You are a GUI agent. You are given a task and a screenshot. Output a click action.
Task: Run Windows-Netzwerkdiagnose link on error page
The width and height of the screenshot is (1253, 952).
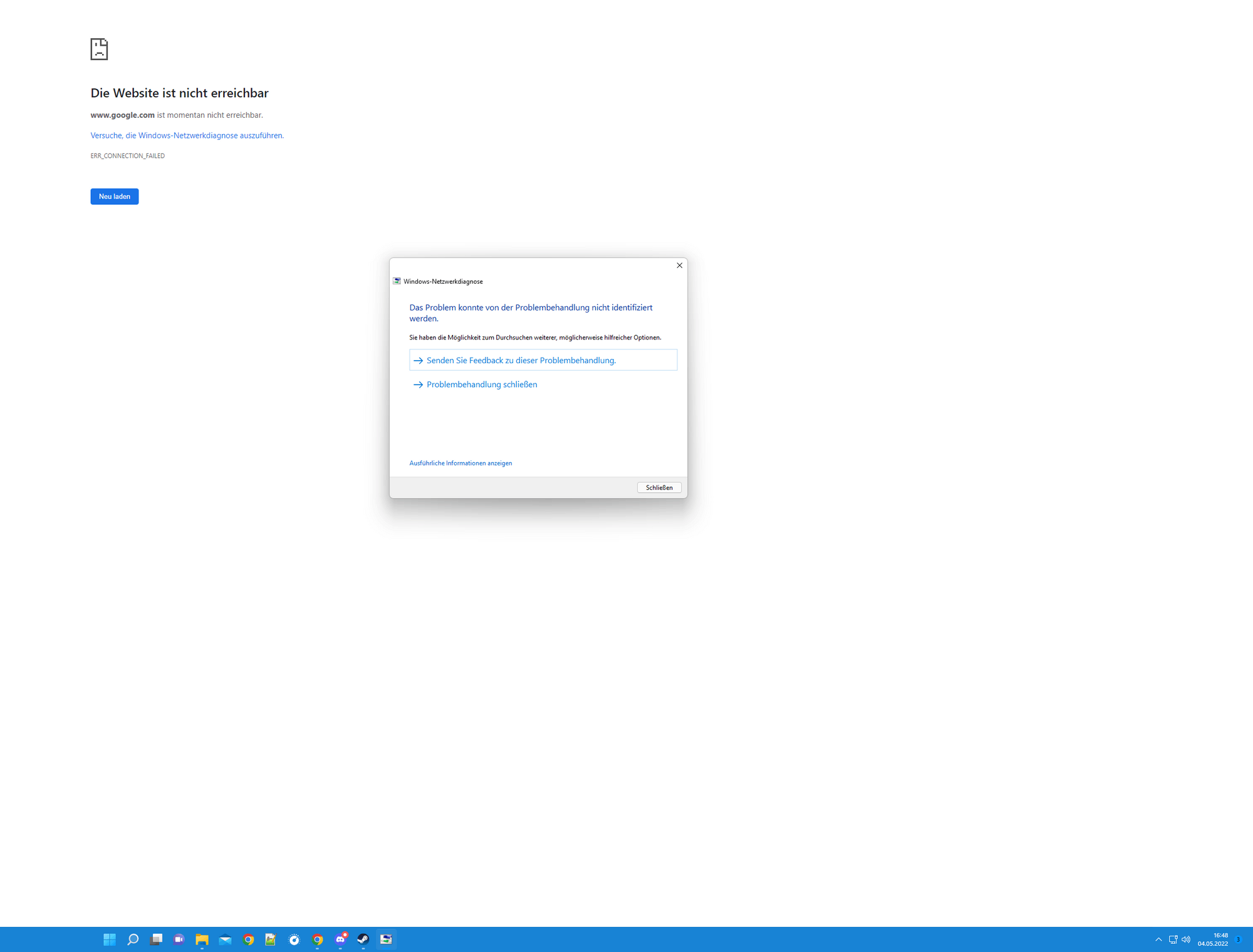pyautogui.click(x=187, y=135)
